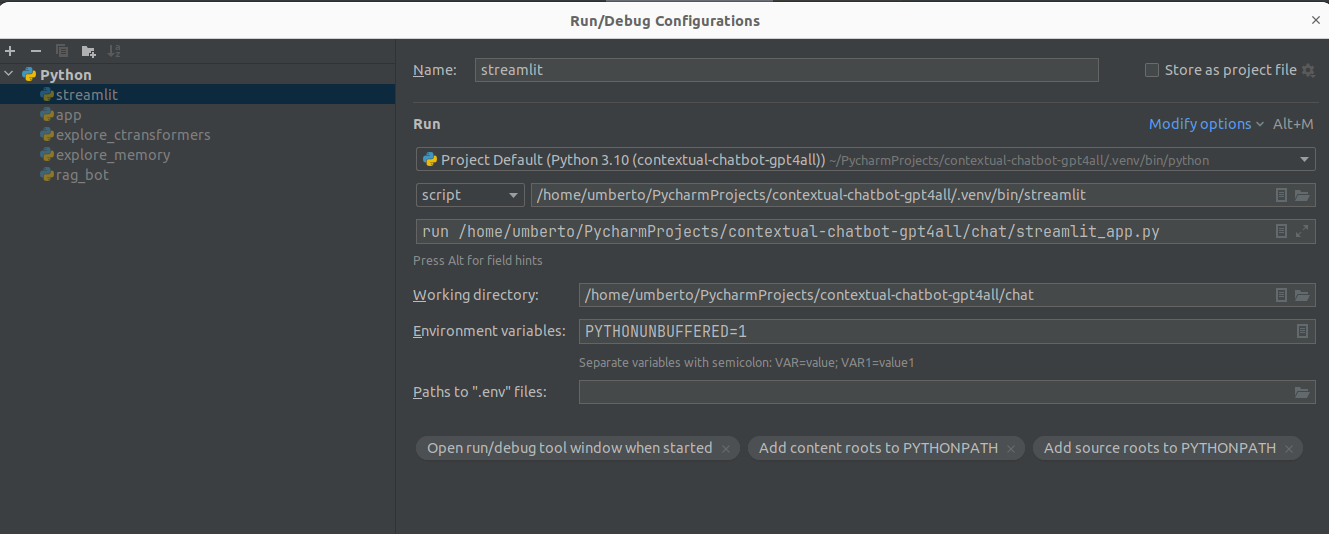This screenshot has width=1329, height=534.
Task: Click the Name text field
Action: 786,70
